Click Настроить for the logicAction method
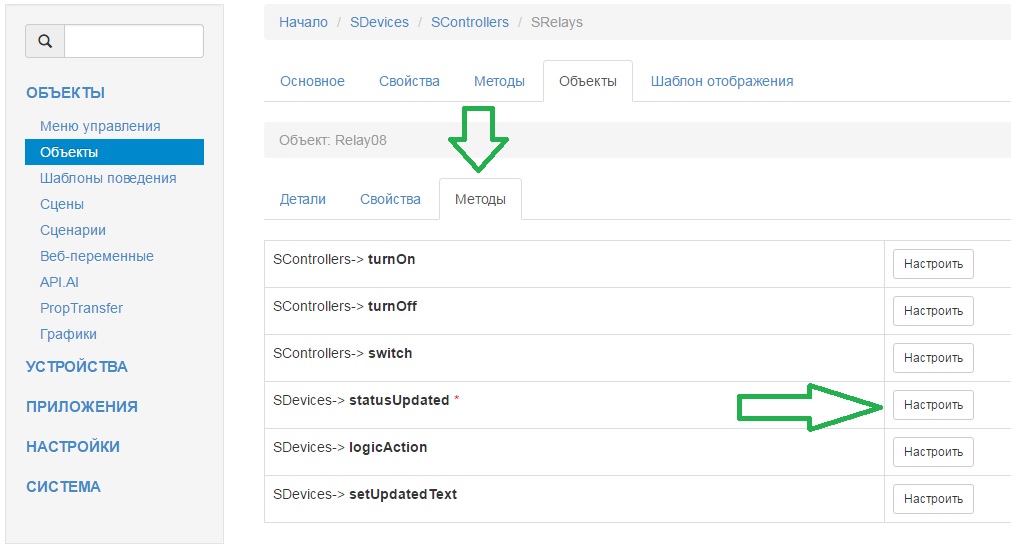 [933, 452]
